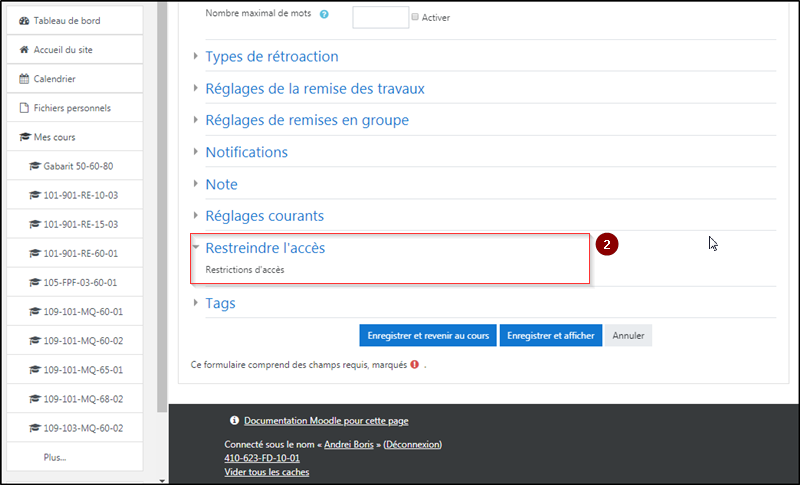Click the Accueil du site home icon
The height and width of the screenshot is (485, 800).
point(25,49)
